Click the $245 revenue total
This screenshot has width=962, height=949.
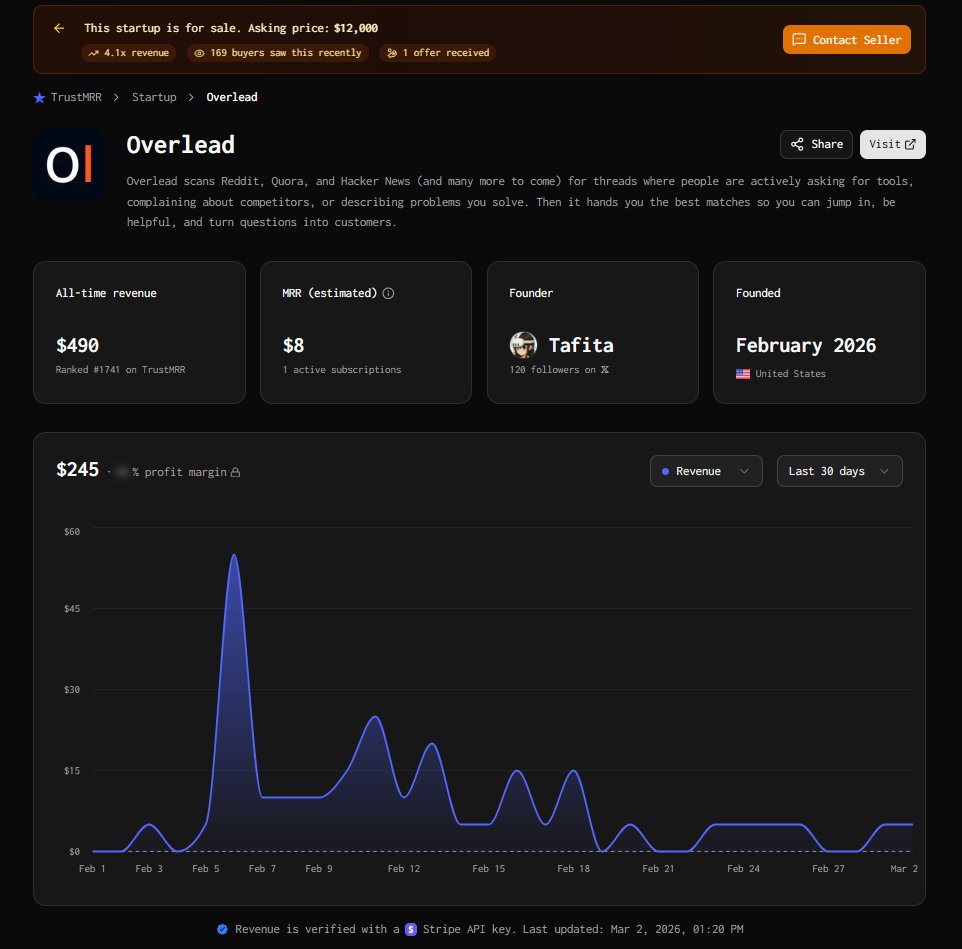77,469
